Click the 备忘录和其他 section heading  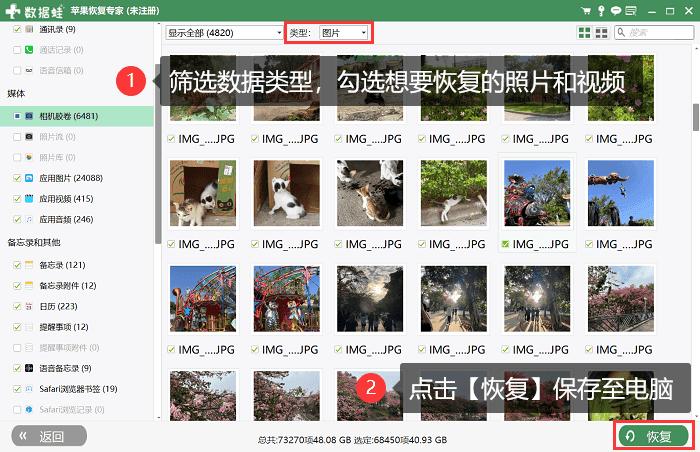[33, 243]
